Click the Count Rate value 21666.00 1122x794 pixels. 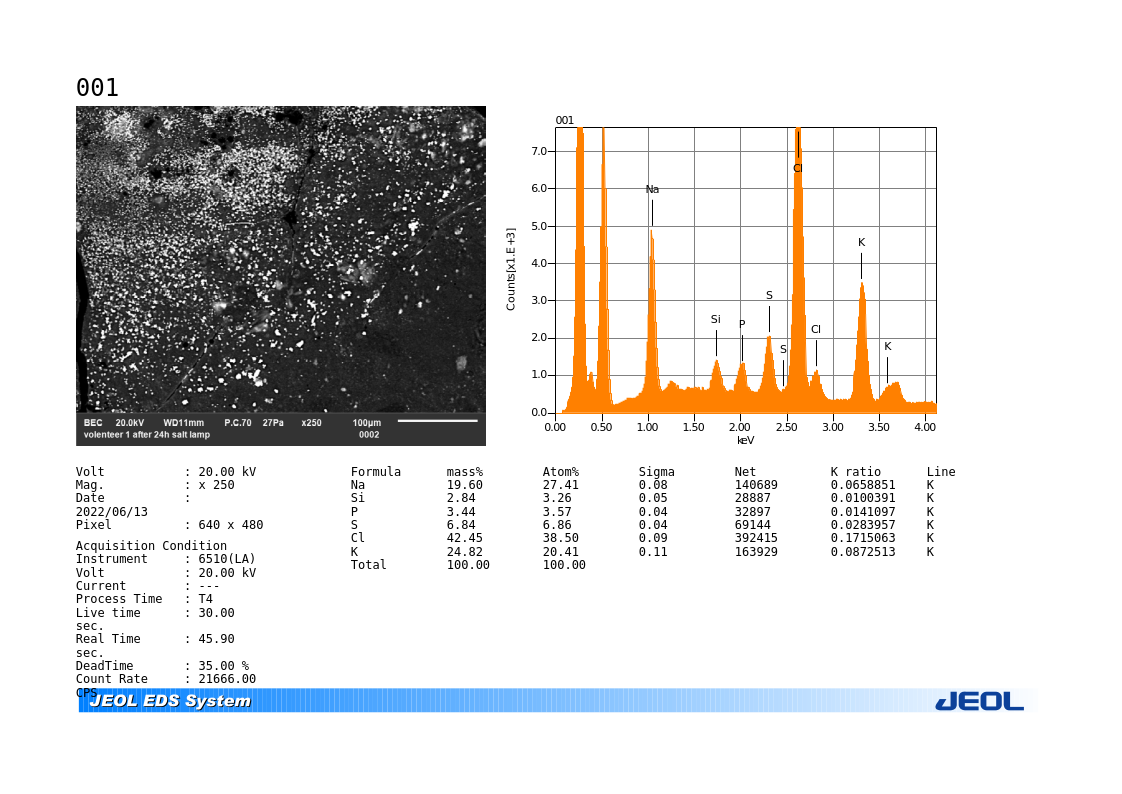pyautogui.click(x=227, y=679)
